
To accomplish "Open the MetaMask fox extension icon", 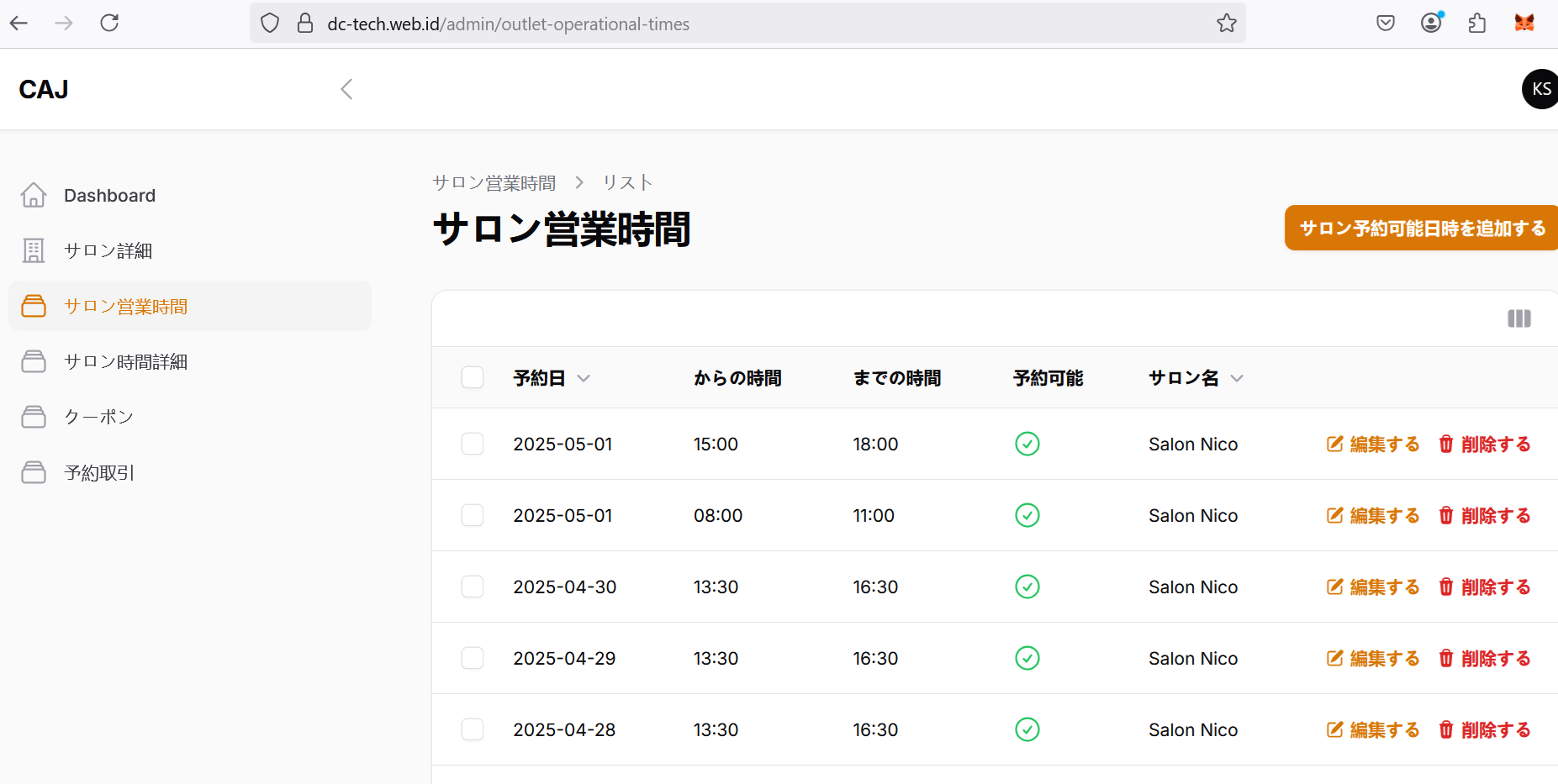I will (1524, 23).
